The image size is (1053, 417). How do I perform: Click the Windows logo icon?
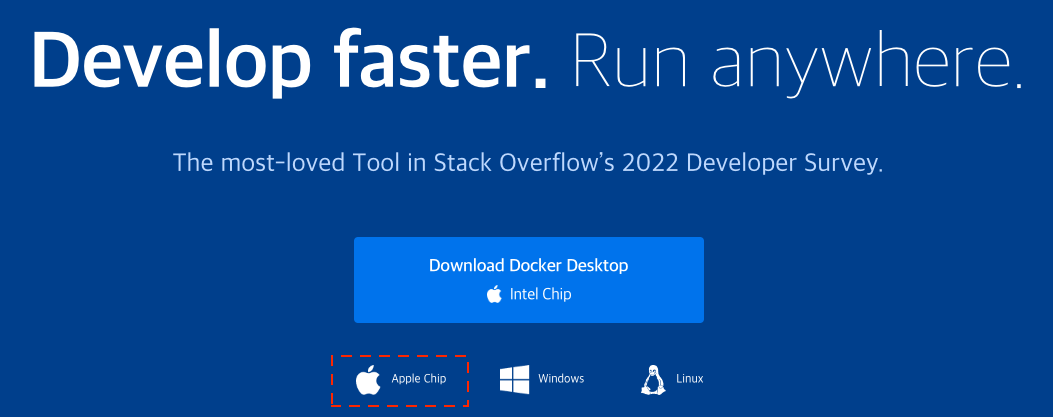click(x=514, y=379)
